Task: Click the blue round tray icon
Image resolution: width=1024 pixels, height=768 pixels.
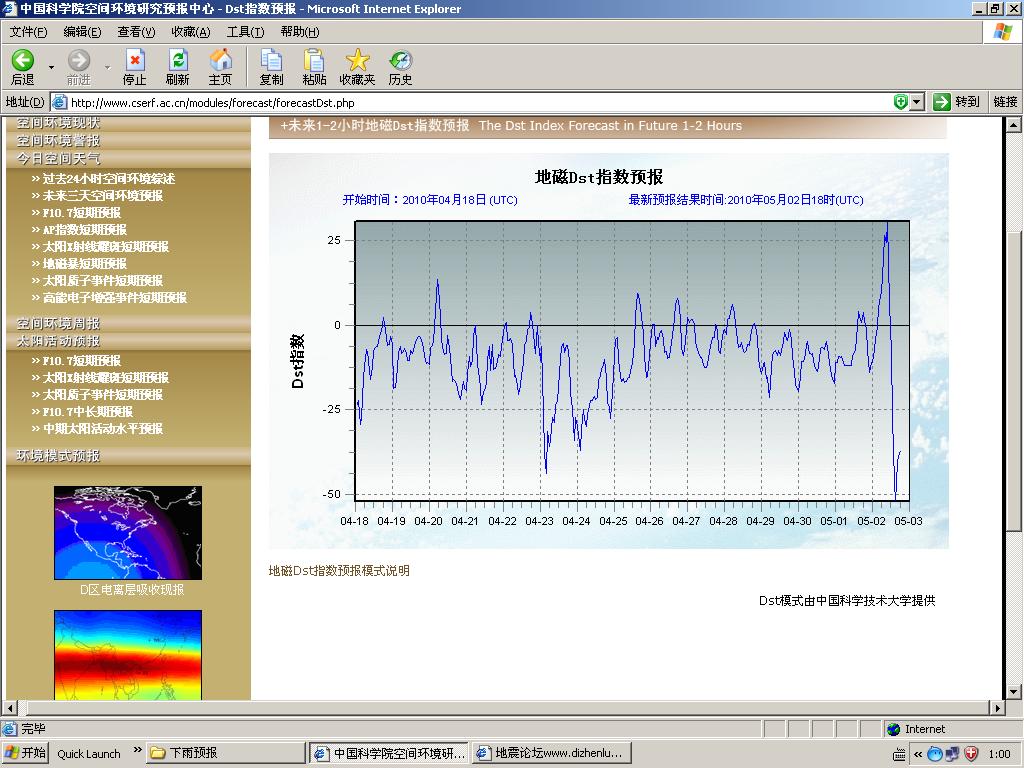Action: point(935,754)
